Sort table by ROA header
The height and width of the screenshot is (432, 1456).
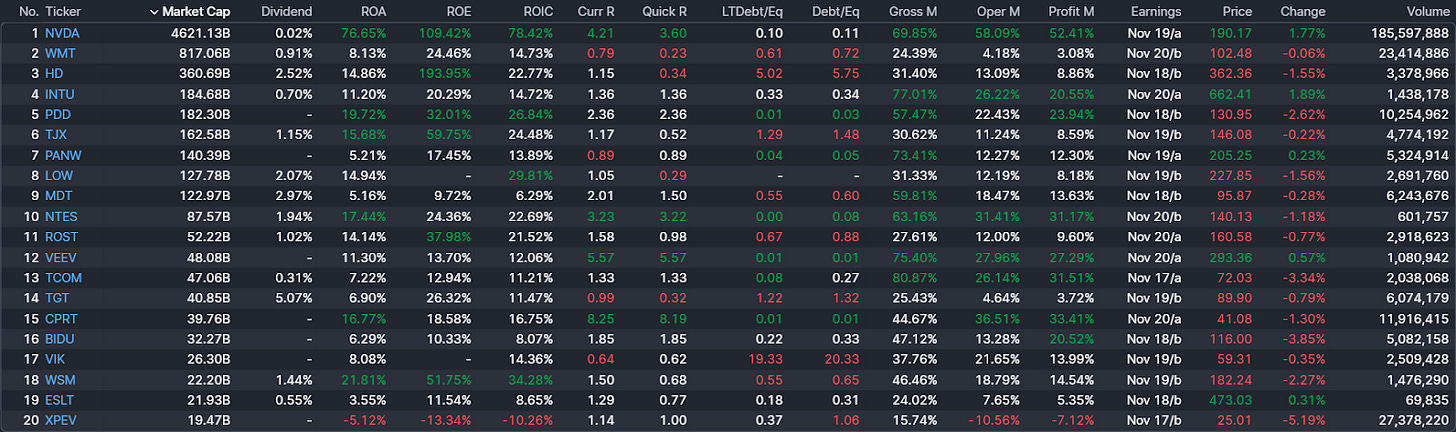pos(373,12)
